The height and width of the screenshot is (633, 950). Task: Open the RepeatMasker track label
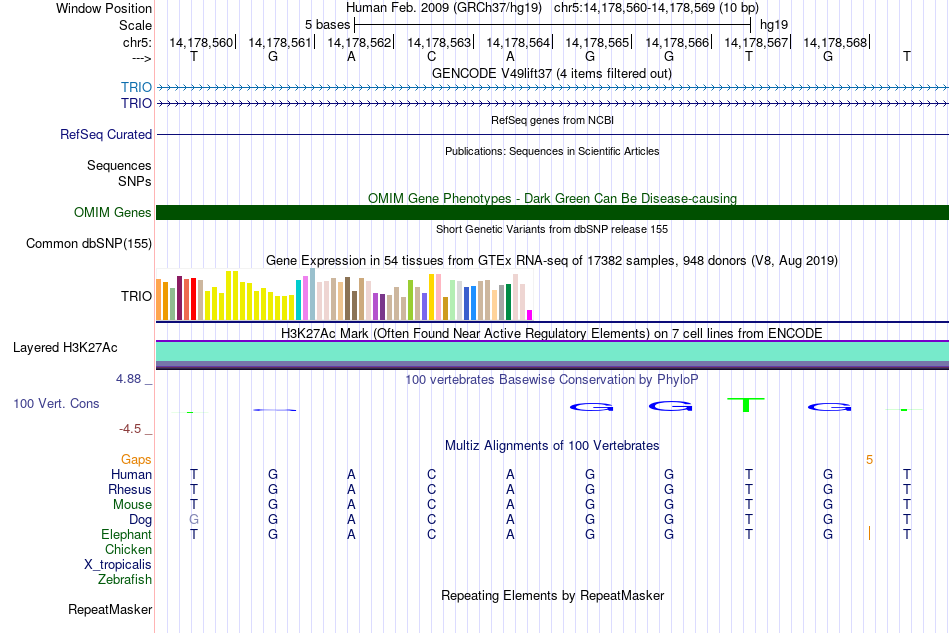[110, 609]
